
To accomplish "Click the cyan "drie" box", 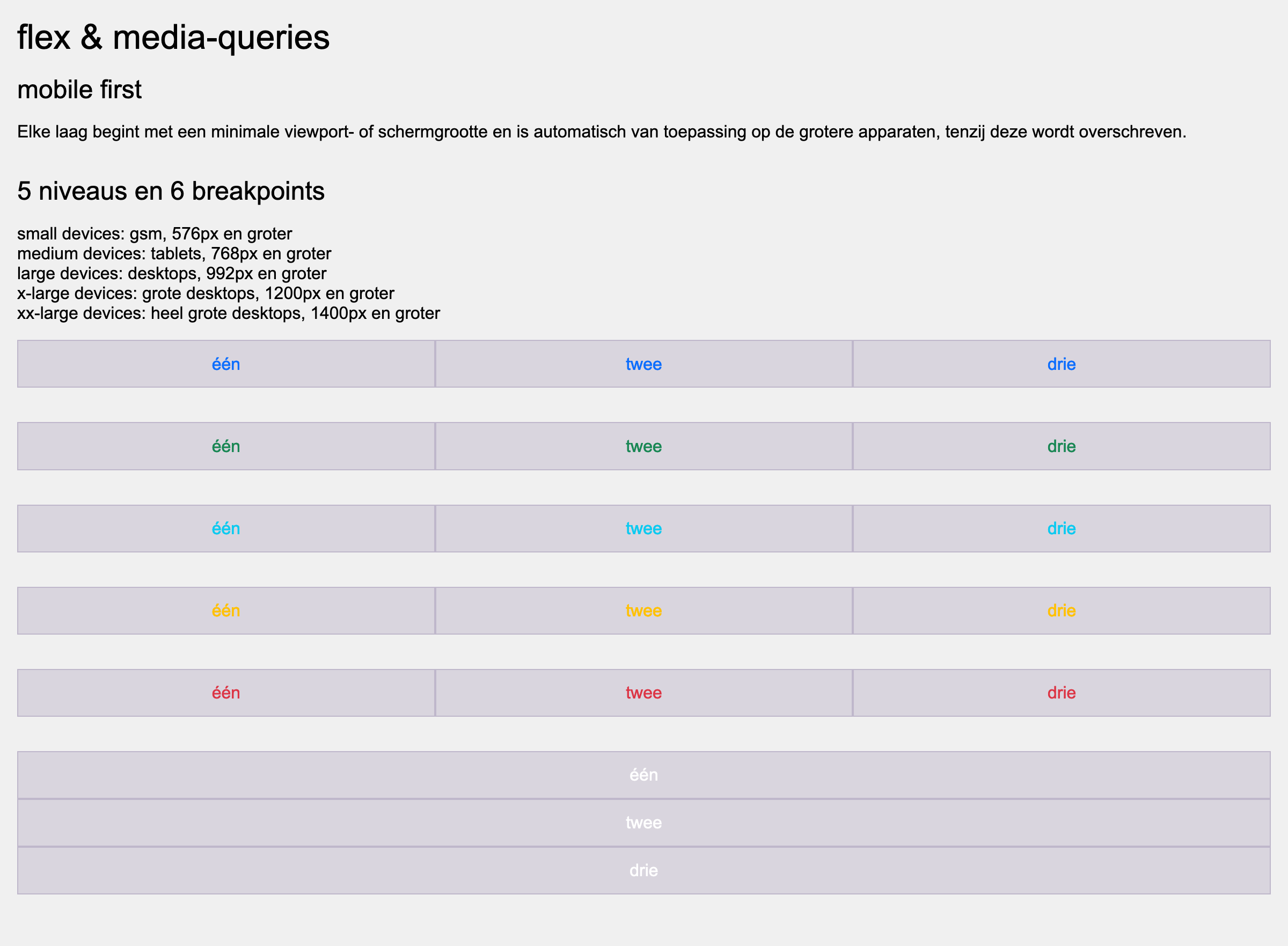I will pyautogui.click(x=1062, y=528).
